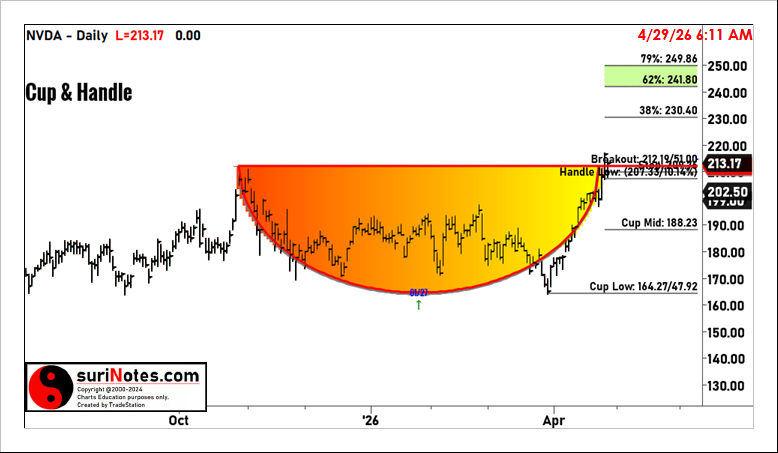Select the Cup Mid: 188.23 level label
The width and height of the screenshot is (778, 453).
658,223
